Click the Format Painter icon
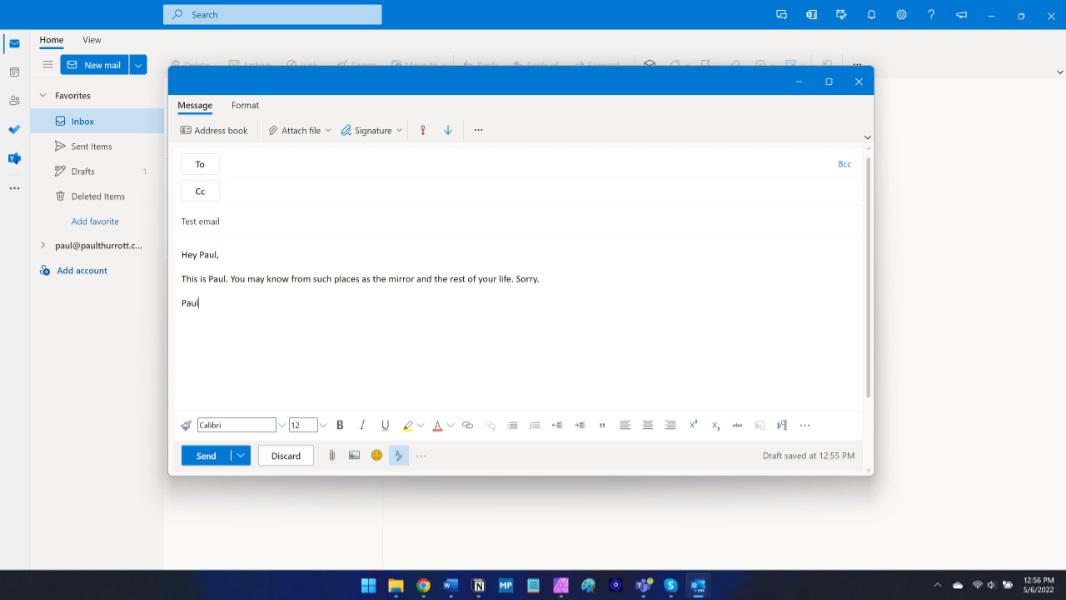 tap(186, 426)
